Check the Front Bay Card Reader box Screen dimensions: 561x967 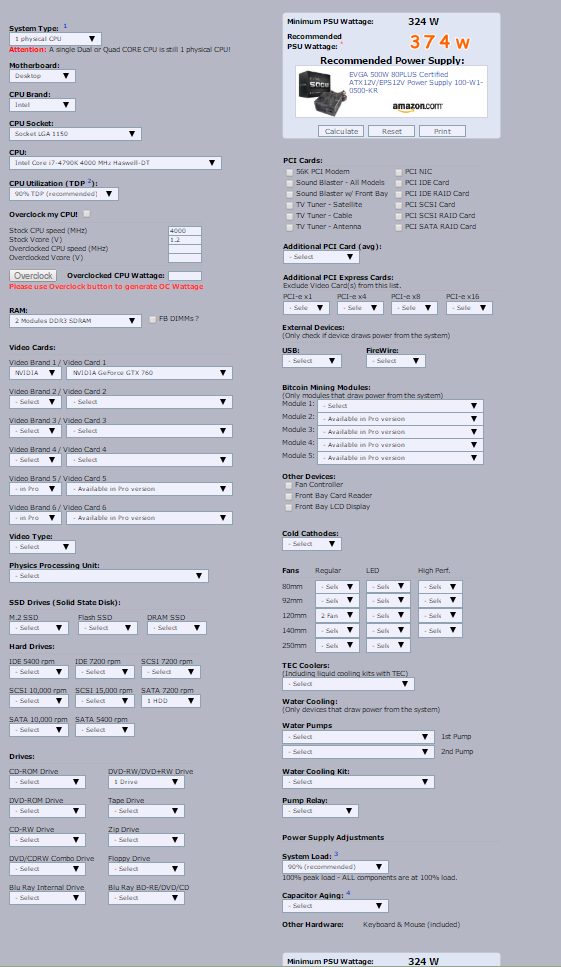pyautogui.click(x=288, y=496)
